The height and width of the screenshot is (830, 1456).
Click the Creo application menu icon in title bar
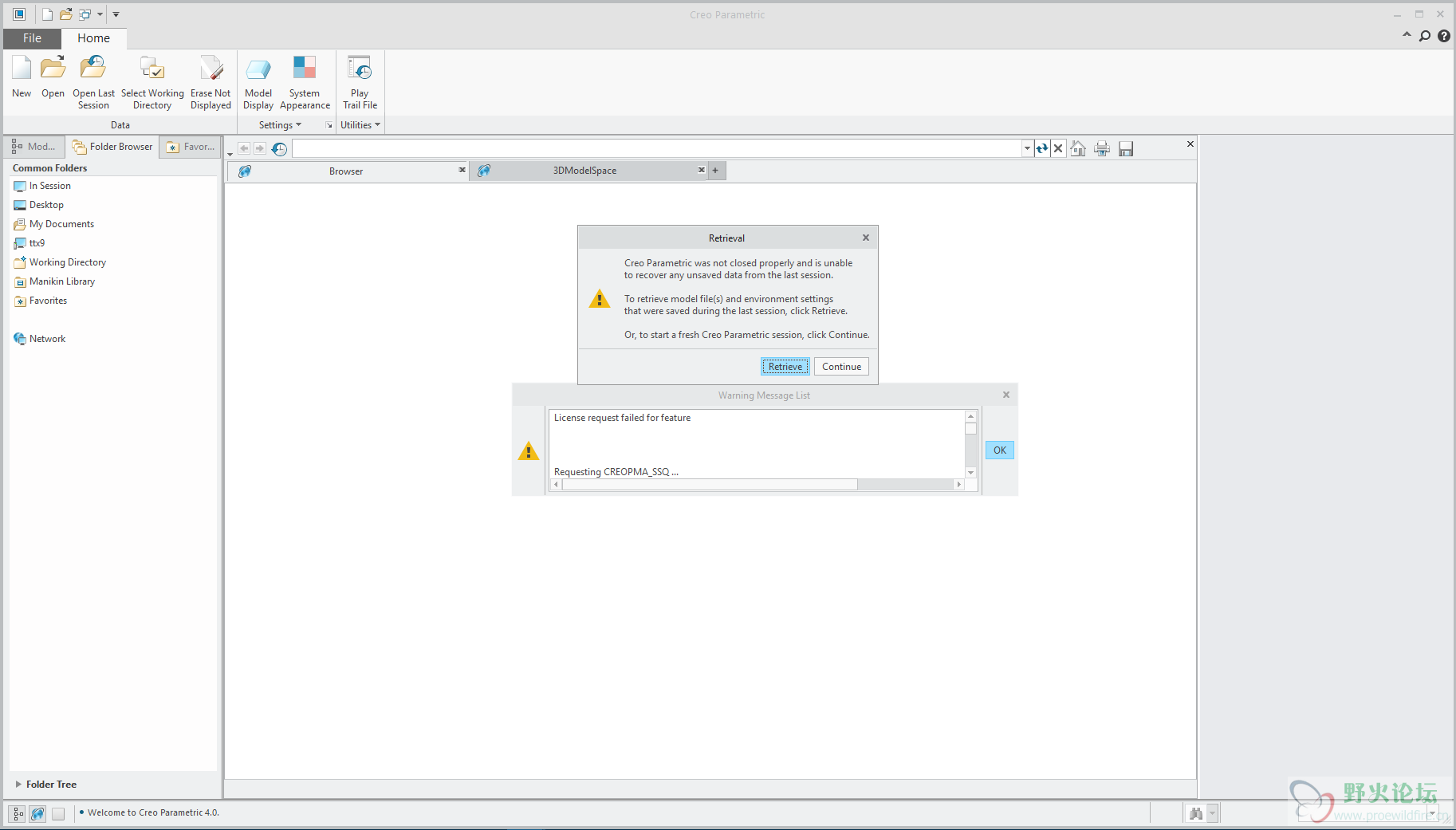(x=19, y=14)
